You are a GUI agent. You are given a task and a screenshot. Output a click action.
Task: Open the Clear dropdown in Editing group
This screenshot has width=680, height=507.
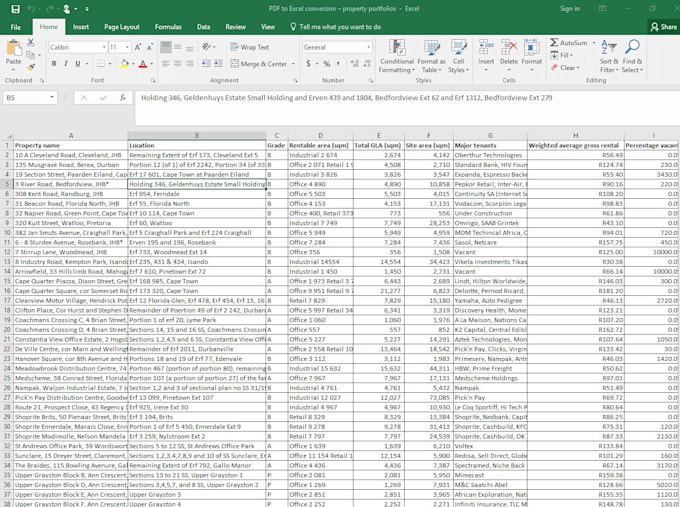pyautogui.click(x=566, y=68)
